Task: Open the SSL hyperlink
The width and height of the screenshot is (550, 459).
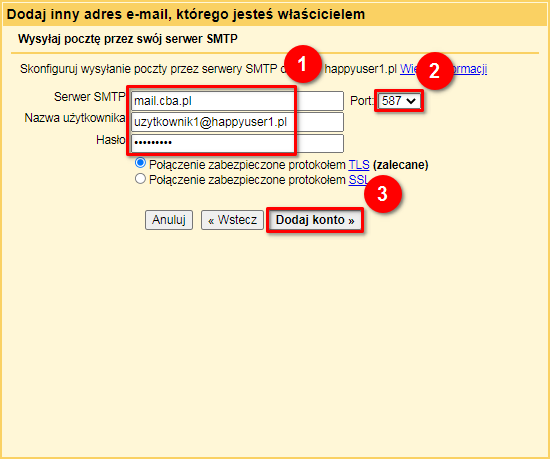Action: tap(357, 180)
